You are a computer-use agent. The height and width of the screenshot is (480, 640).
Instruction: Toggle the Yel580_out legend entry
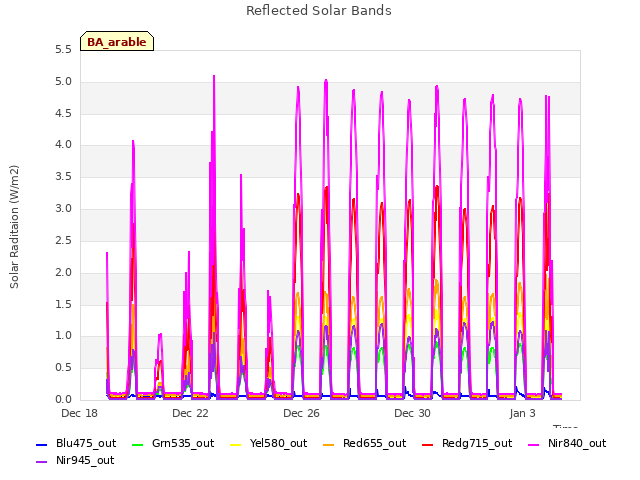point(269,444)
